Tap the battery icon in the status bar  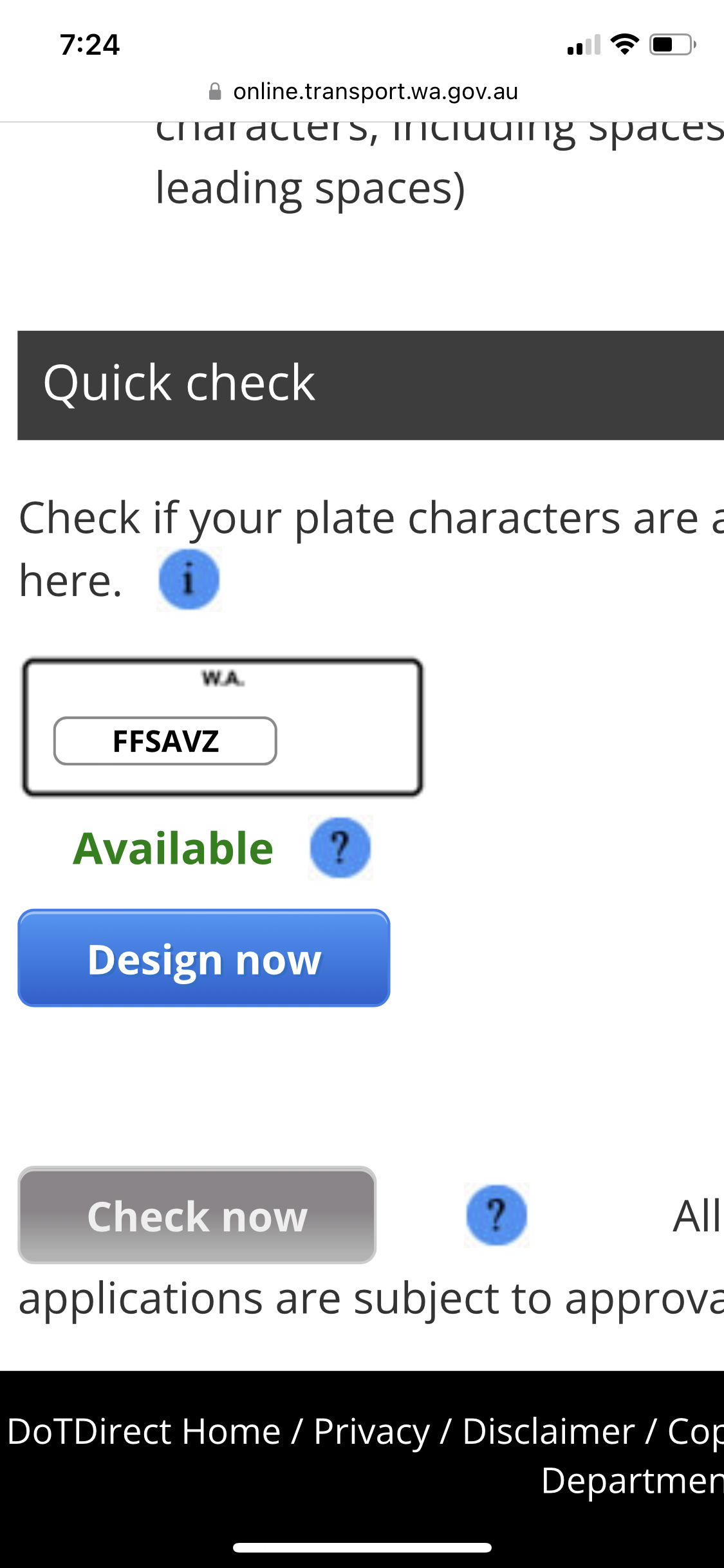click(x=672, y=44)
